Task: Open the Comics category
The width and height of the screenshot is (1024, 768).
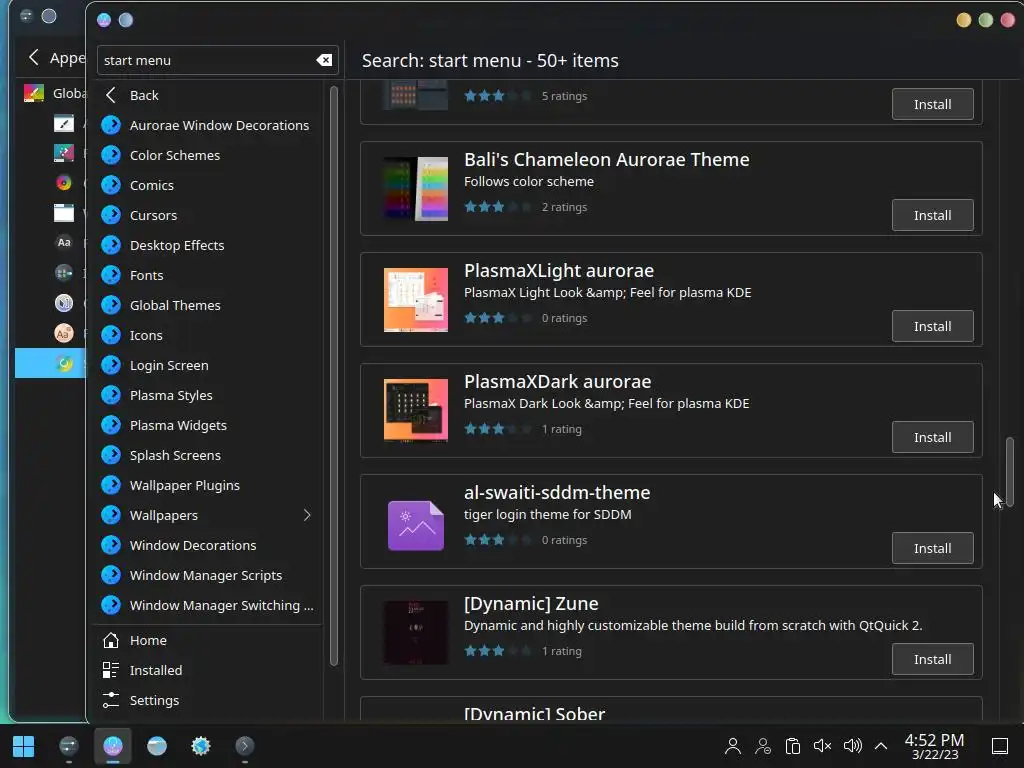Action: point(209,185)
